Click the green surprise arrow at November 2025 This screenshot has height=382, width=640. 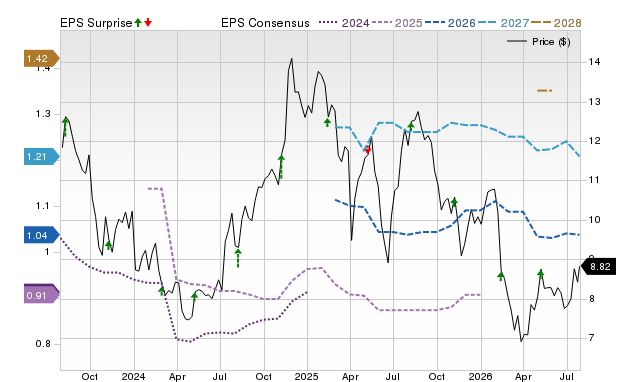pyautogui.click(x=454, y=202)
